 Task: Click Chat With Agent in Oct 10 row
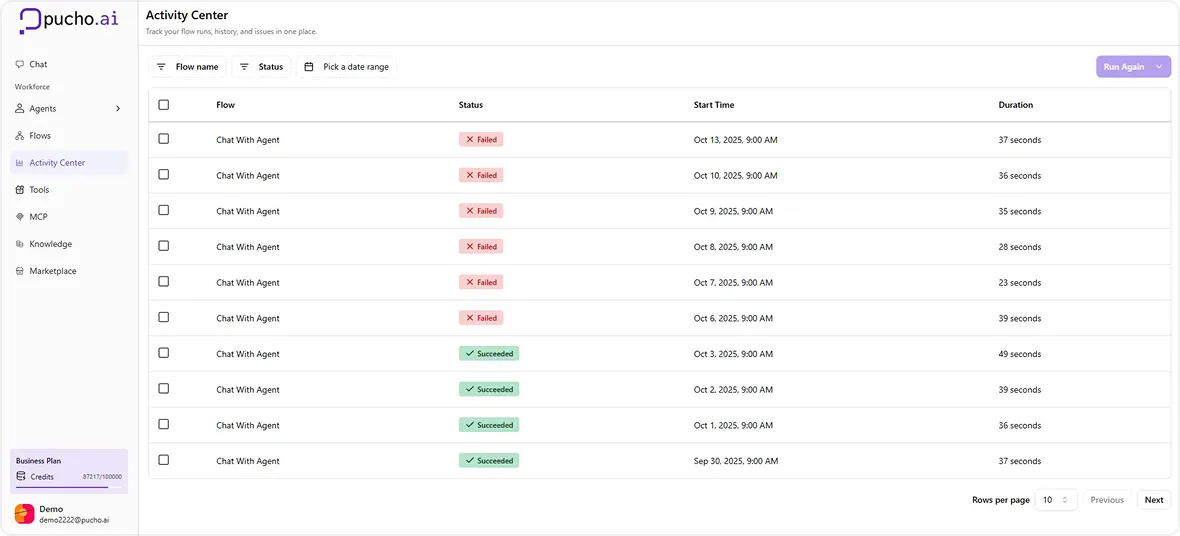248,175
